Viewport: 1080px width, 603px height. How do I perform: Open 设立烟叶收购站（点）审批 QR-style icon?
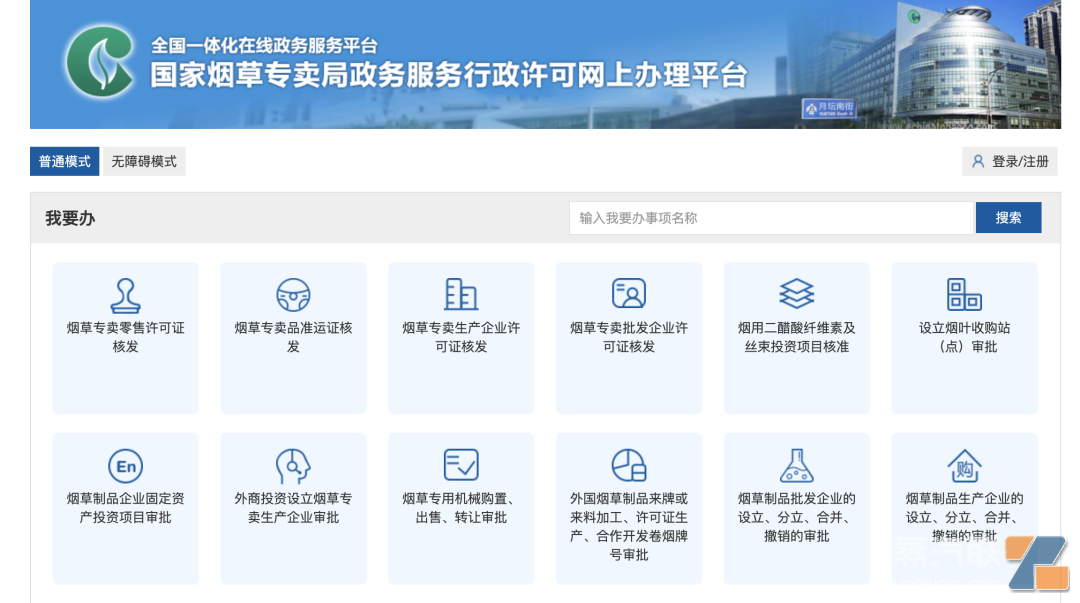tap(964, 295)
